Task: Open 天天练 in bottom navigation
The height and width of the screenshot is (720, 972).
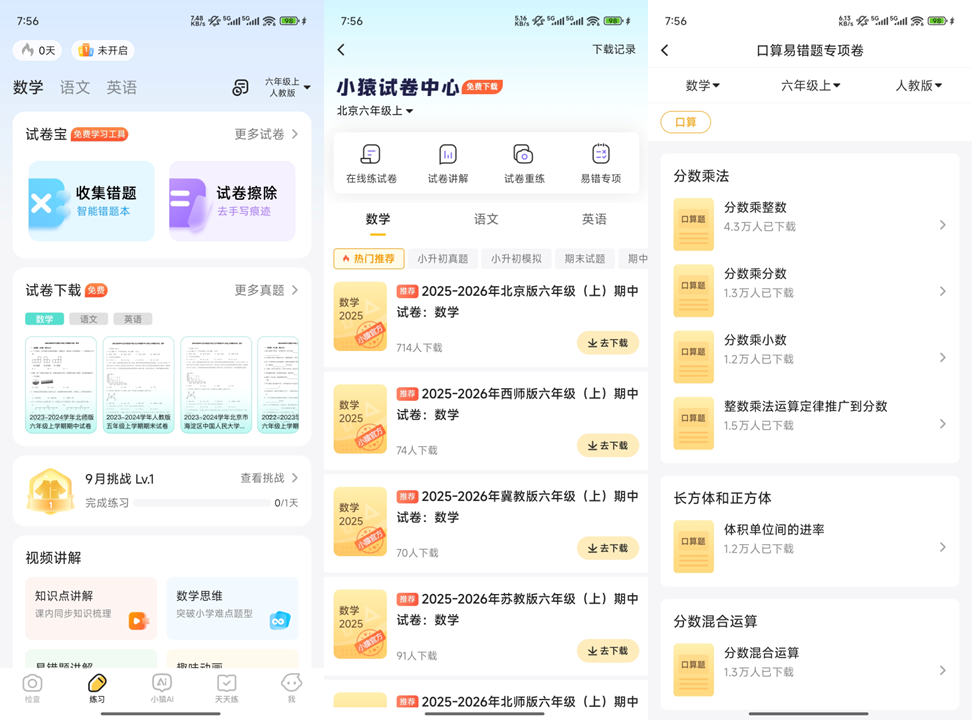Action: [227, 687]
